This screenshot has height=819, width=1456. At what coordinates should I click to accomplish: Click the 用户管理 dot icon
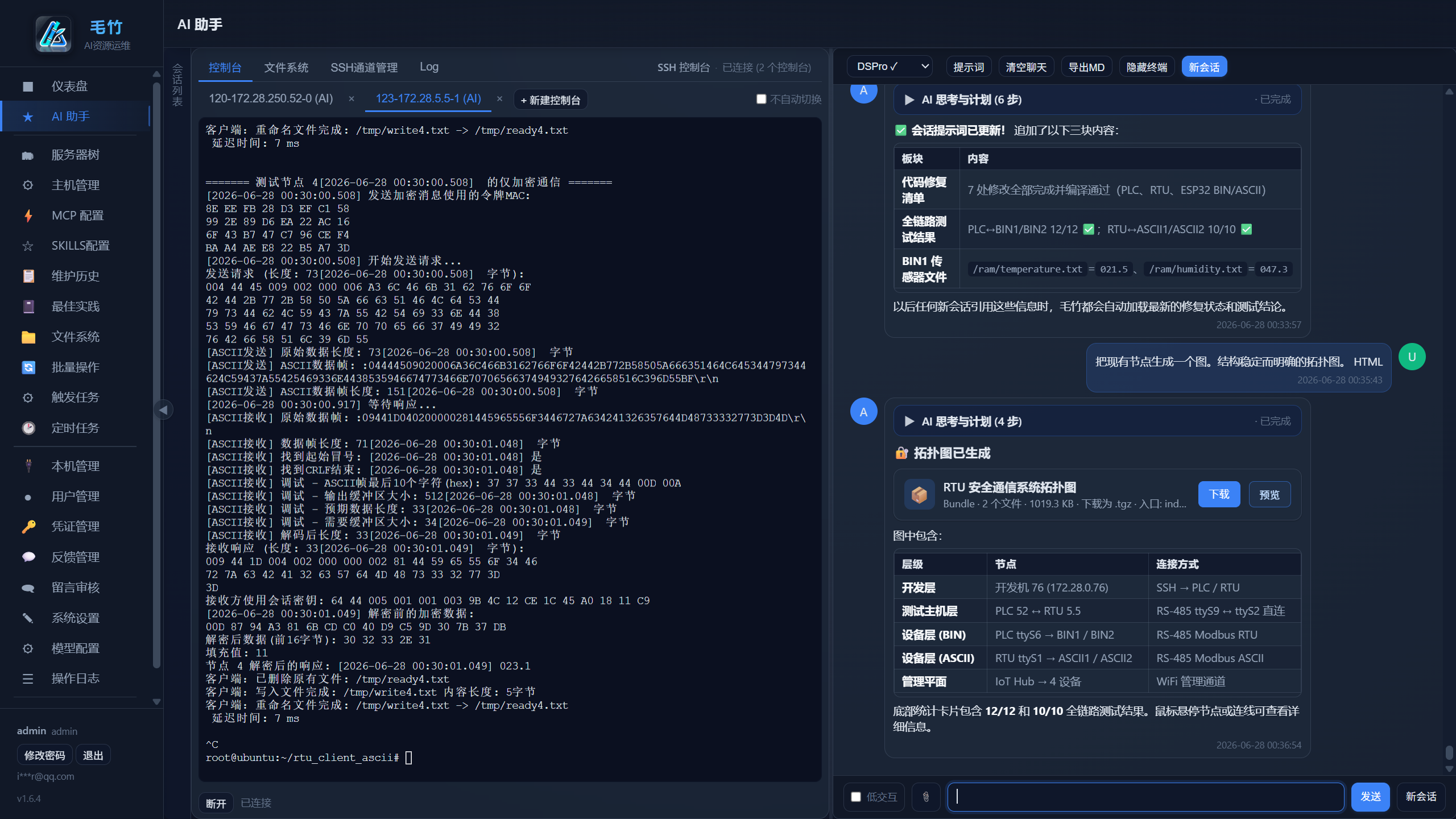click(x=28, y=497)
